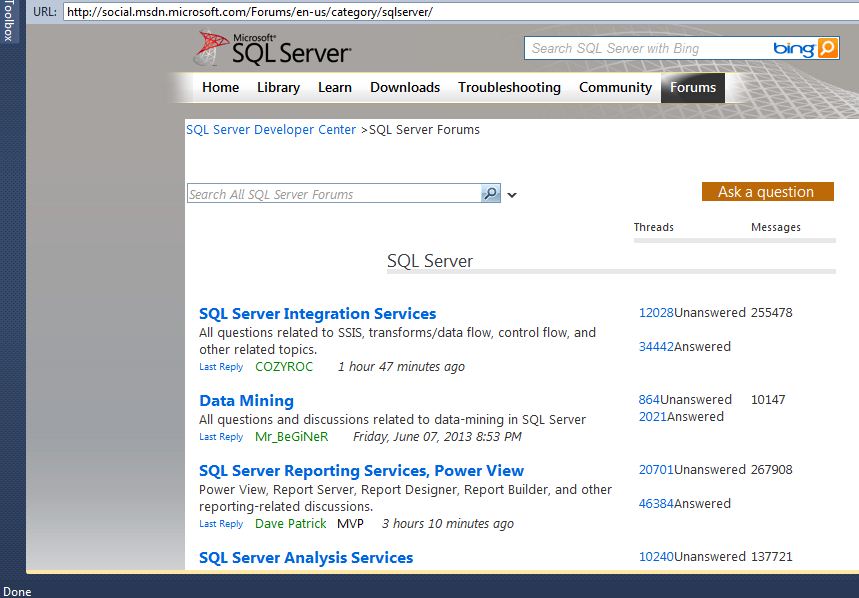Open Mr_BeGiNeR user profile link
The height and width of the screenshot is (598, 859).
tap(291, 437)
